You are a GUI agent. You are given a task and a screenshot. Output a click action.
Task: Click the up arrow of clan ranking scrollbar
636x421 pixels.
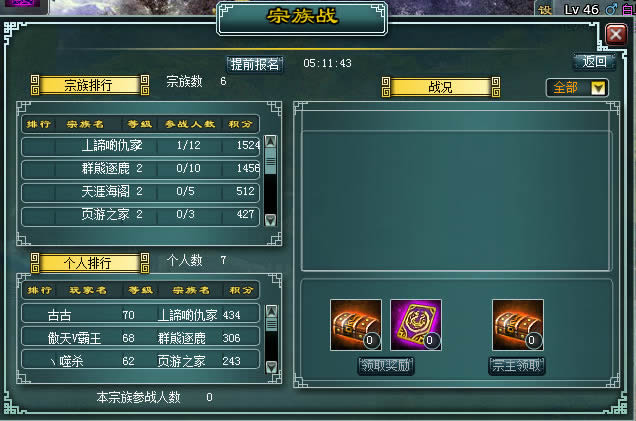pyautogui.click(x=271, y=141)
